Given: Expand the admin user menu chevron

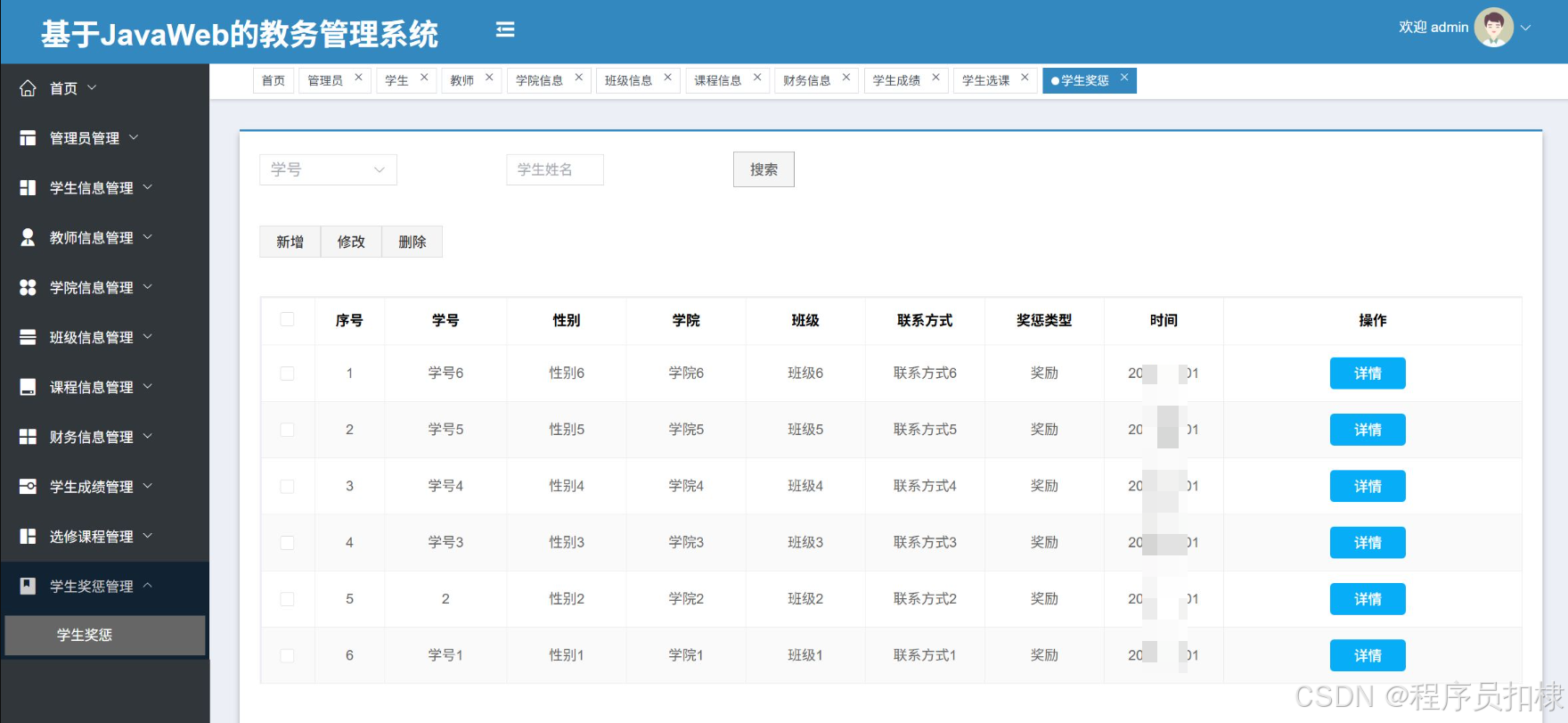Looking at the screenshot, I should 1525,28.
